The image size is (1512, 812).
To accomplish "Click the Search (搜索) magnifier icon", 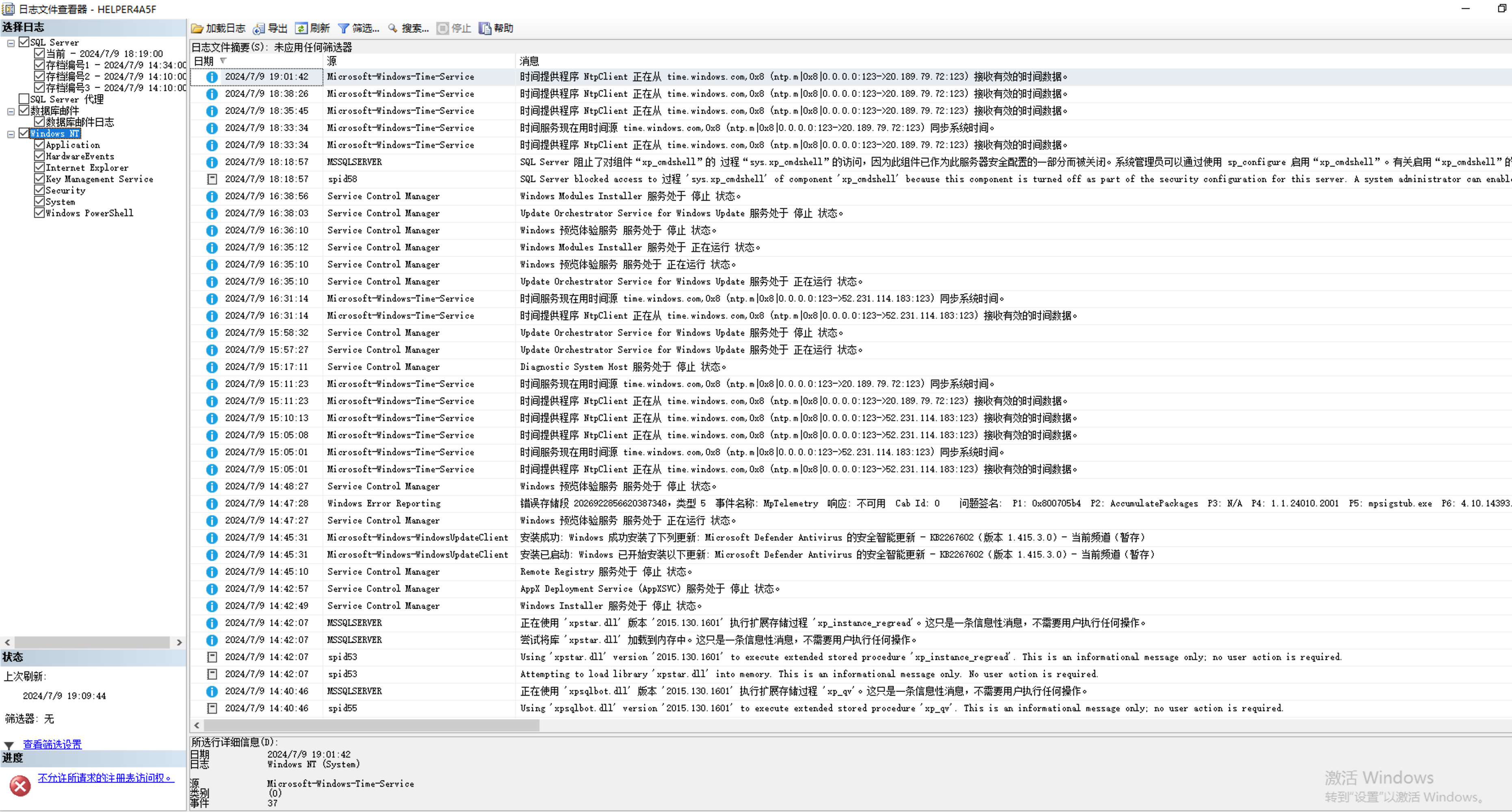I will click(x=393, y=28).
